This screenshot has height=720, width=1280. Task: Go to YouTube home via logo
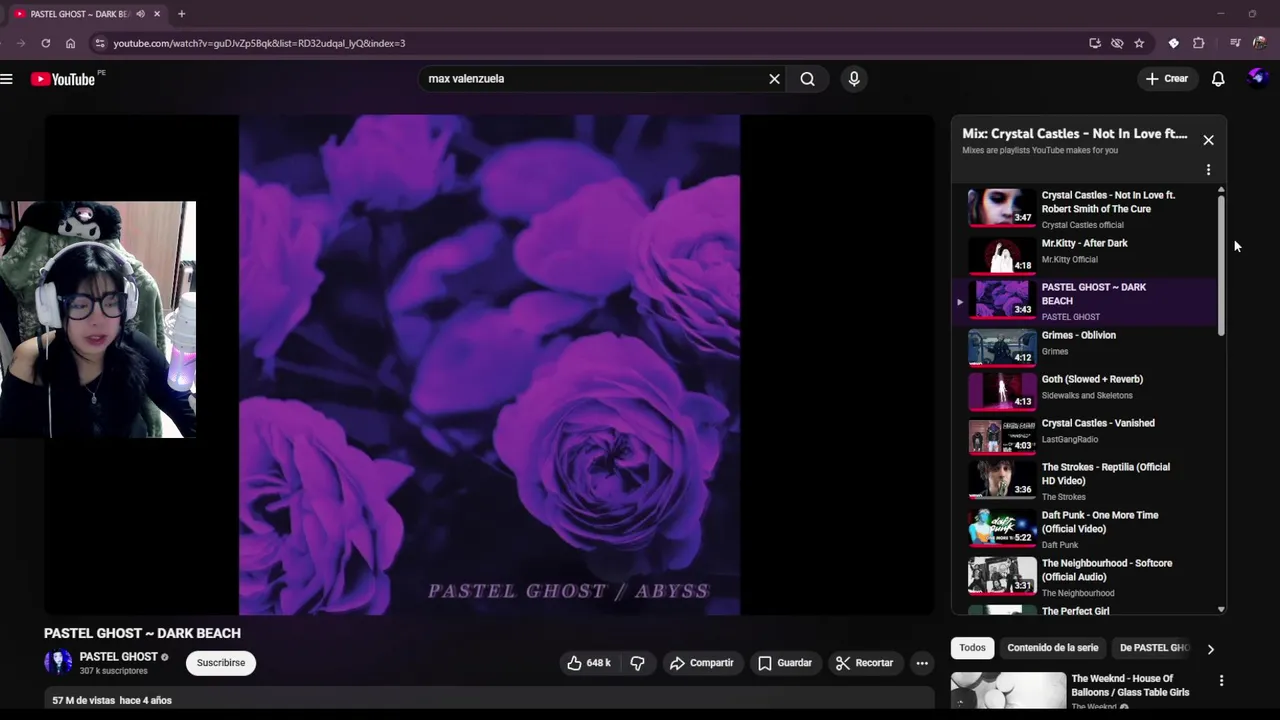point(63,79)
